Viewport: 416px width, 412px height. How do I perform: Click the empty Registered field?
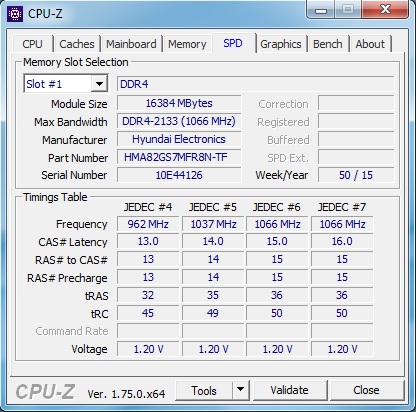(356, 121)
